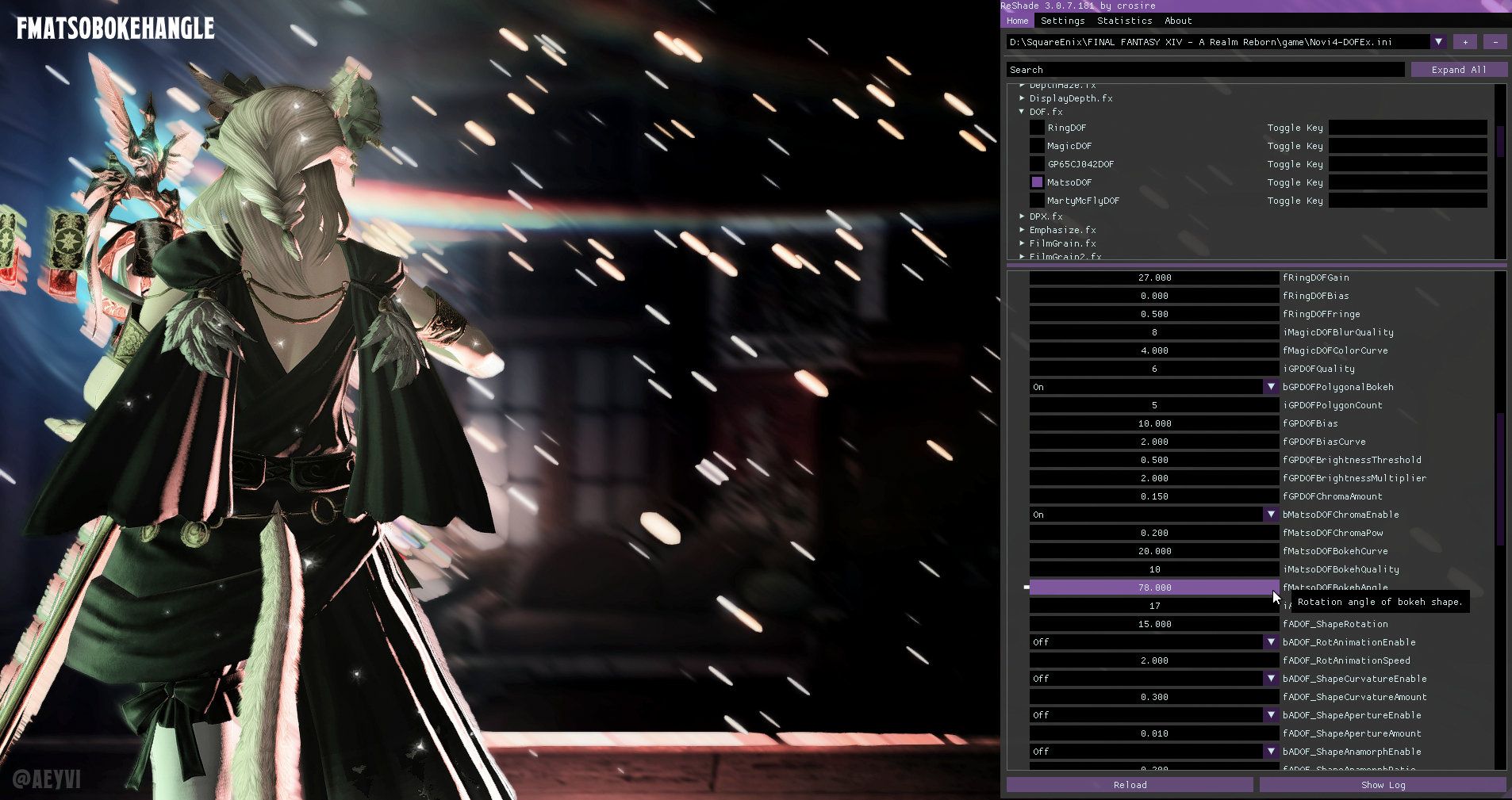Screen dimensions: 1512x800
Task: Enable the MagicDOF checkbox
Action: [1037, 146]
